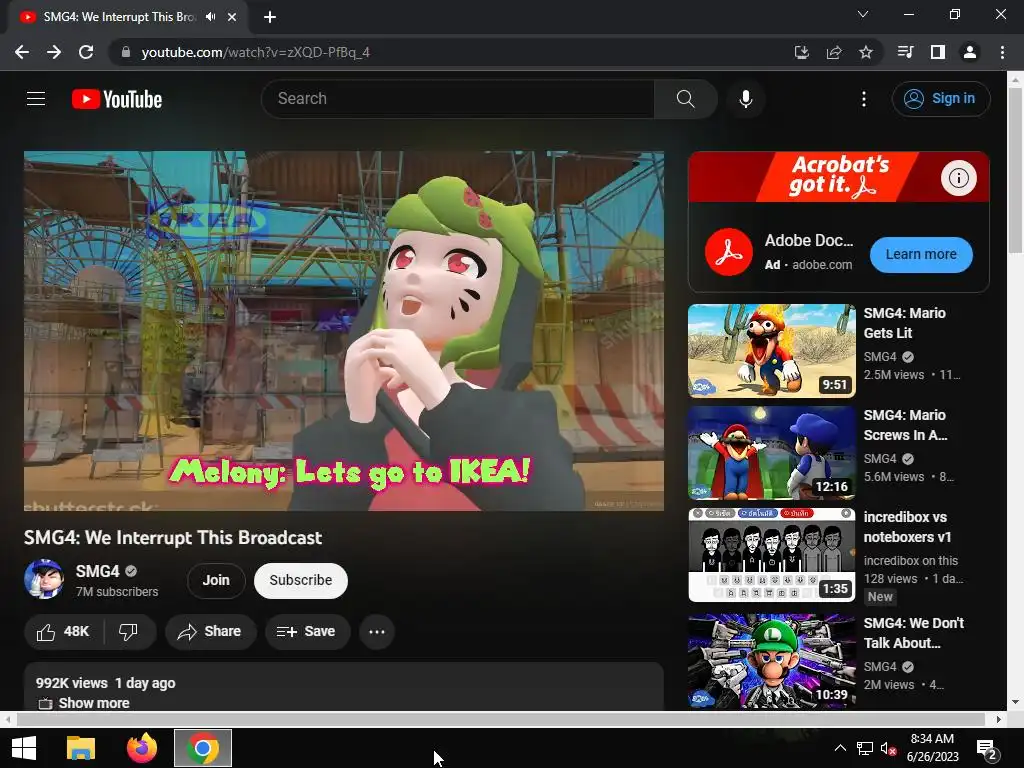Reload the YouTube page
The width and height of the screenshot is (1024, 768).
click(86, 52)
